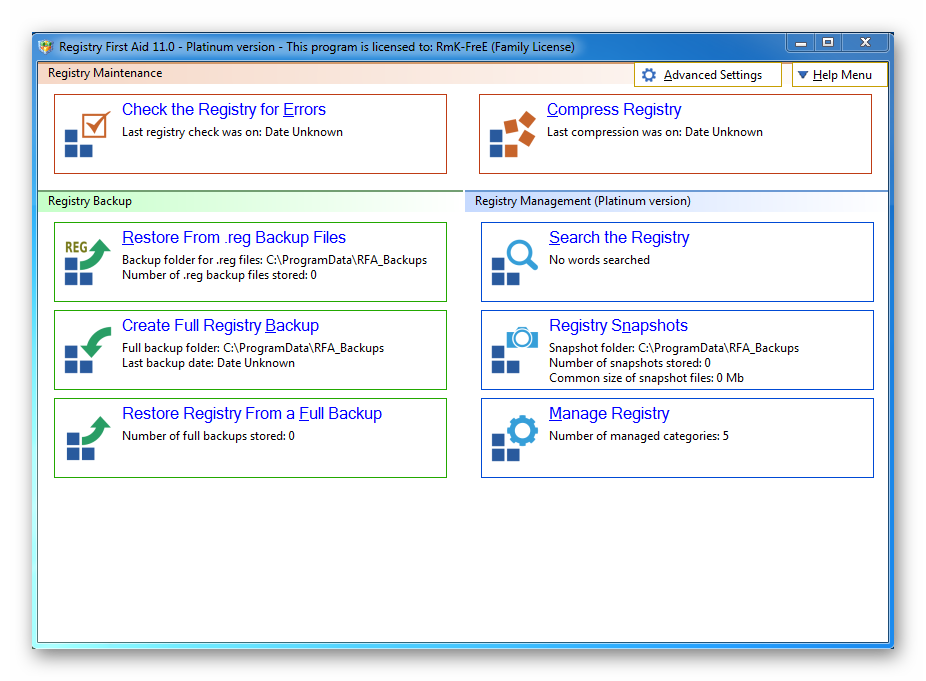The image size is (926, 681).
Task: Open Restore Registry From a Full Backup
Action: pyautogui.click(x=252, y=413)
